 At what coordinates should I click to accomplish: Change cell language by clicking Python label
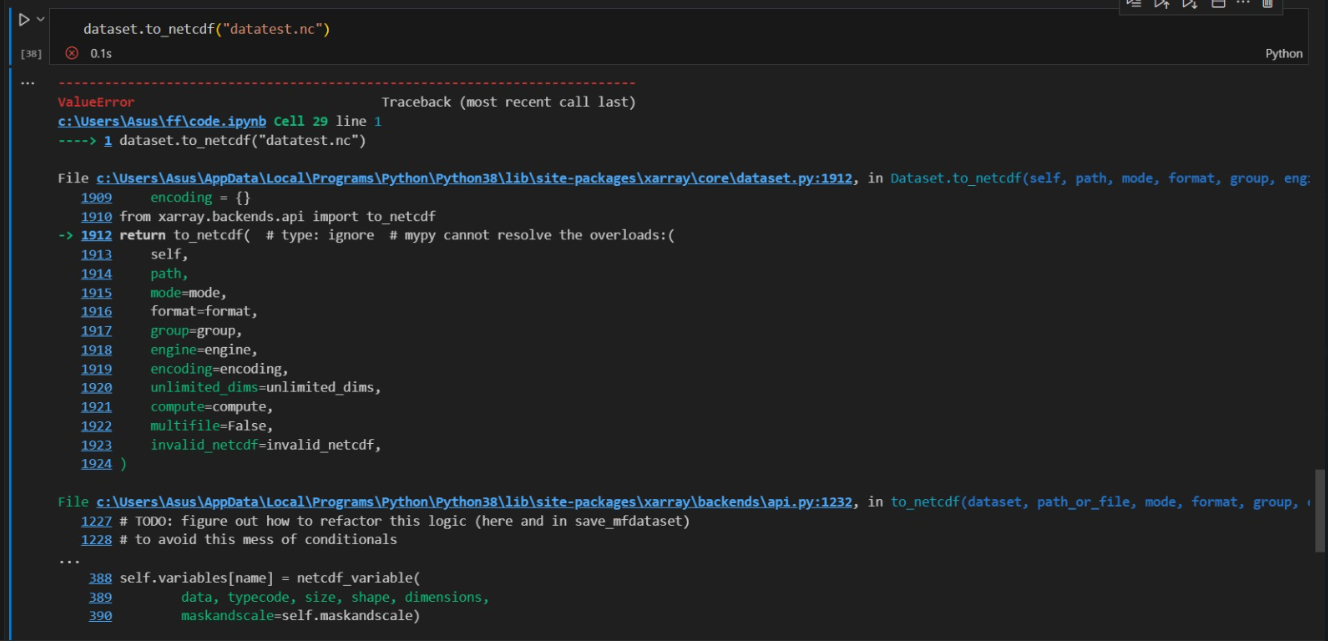coord(1285,53)
